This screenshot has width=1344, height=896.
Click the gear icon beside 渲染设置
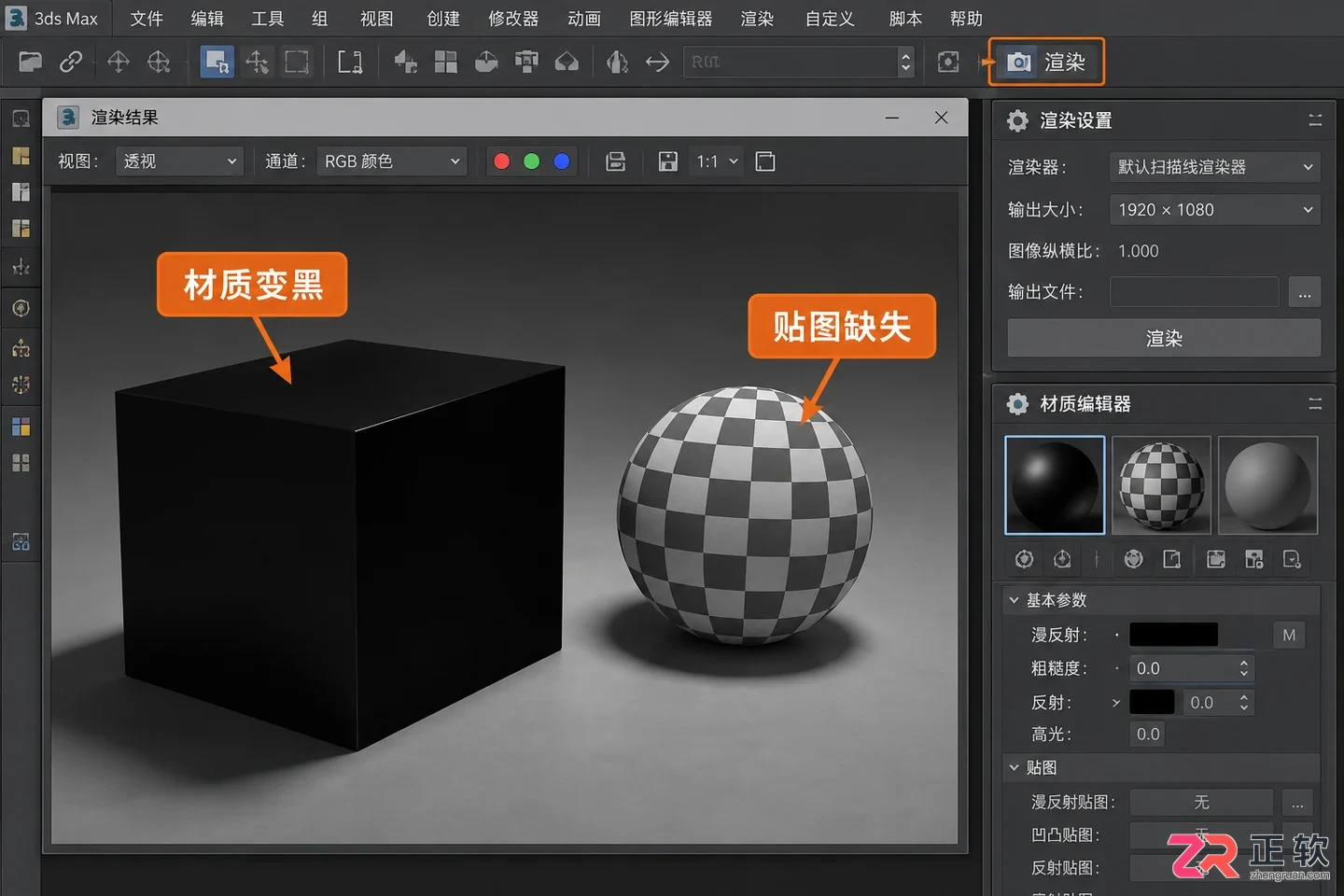click(1017, 120)
